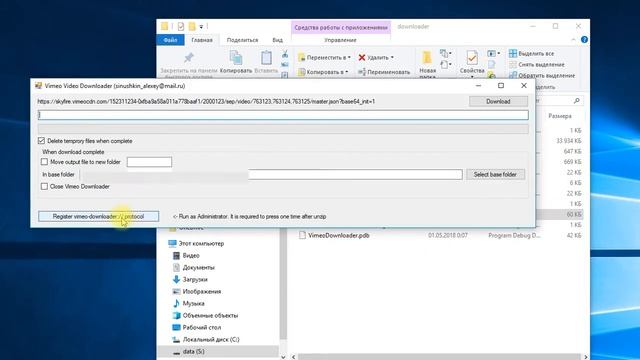This screenshot has width=640, height=360.
Task: Click the Копировать icon in ribbon
Action: click(236, 58)
